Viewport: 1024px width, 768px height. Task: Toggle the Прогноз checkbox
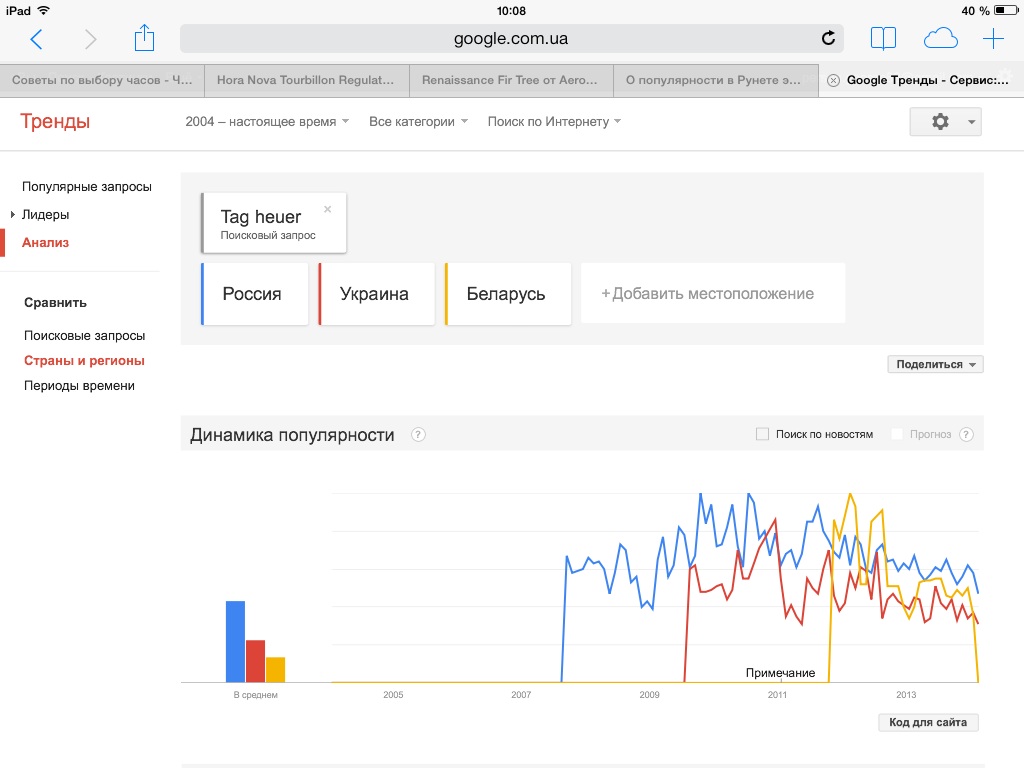click(897, 434)
